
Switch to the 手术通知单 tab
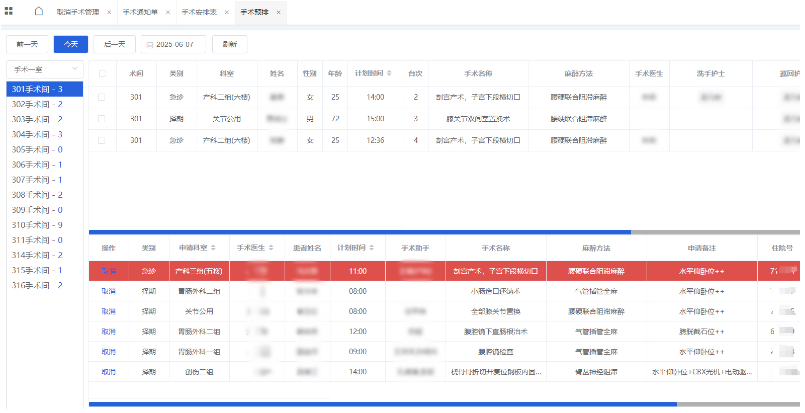(140, 12)
